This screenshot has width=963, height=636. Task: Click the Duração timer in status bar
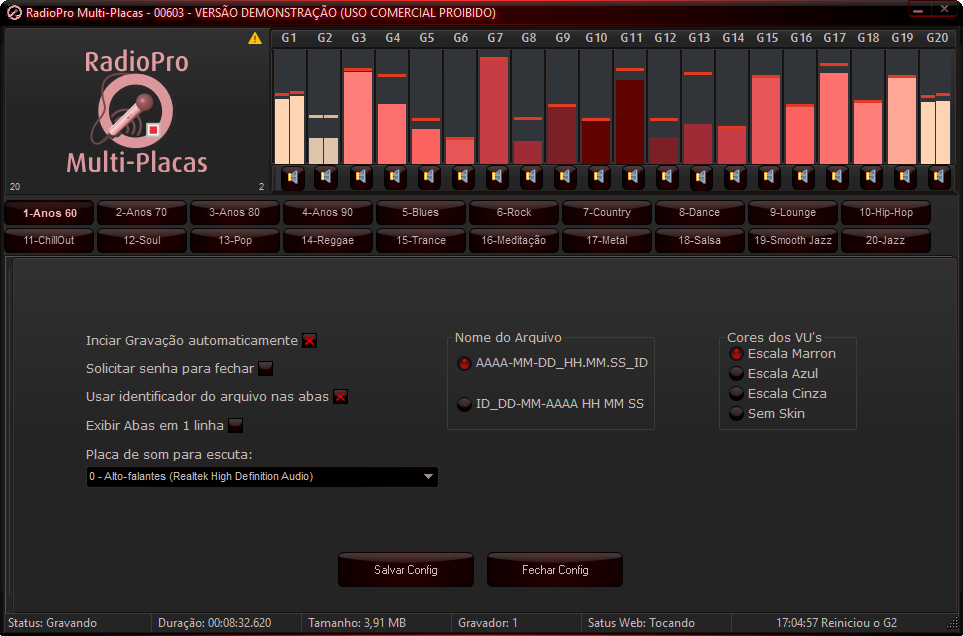[x=214, y=623]
